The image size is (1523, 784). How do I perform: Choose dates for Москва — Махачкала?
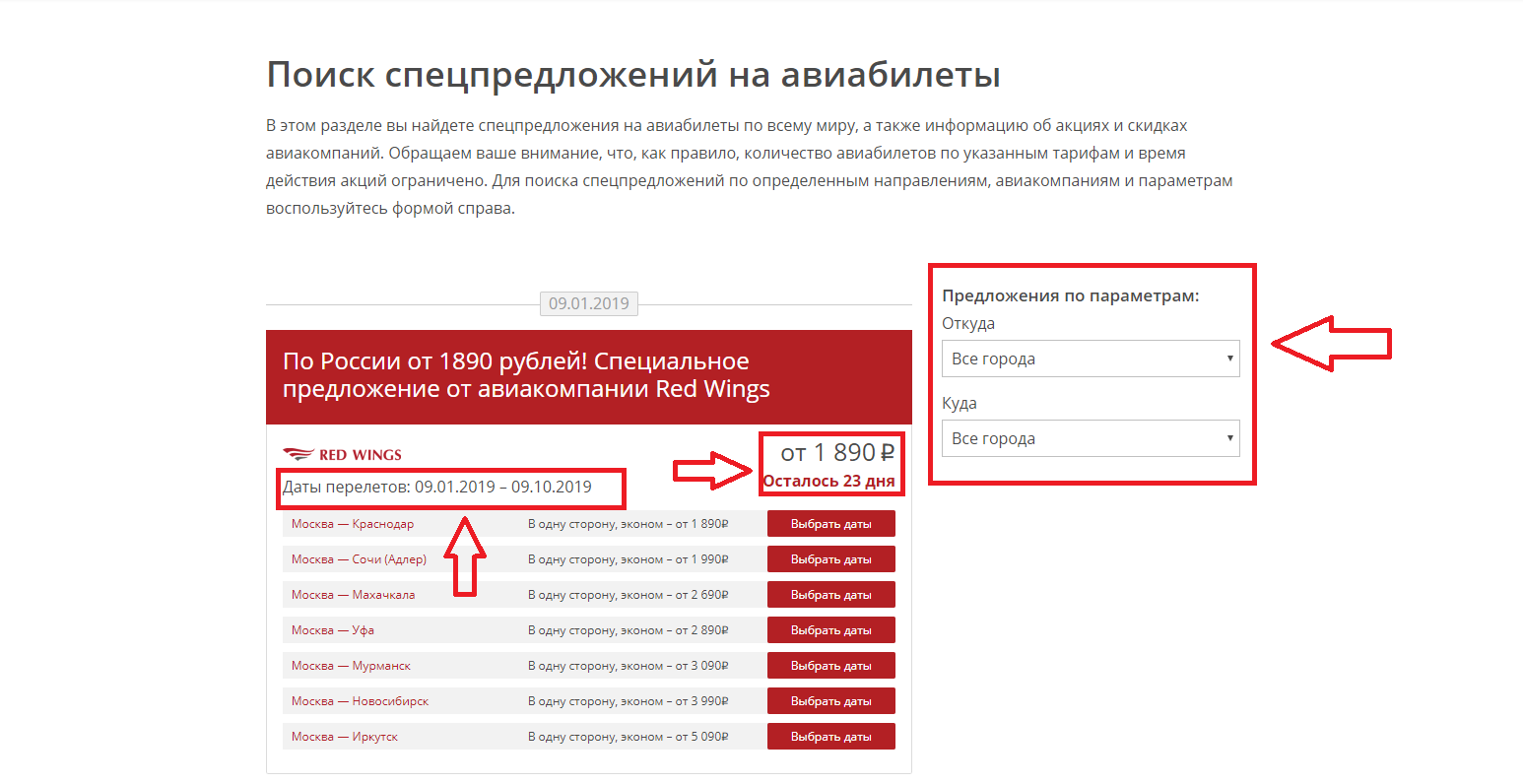point(831,595)
